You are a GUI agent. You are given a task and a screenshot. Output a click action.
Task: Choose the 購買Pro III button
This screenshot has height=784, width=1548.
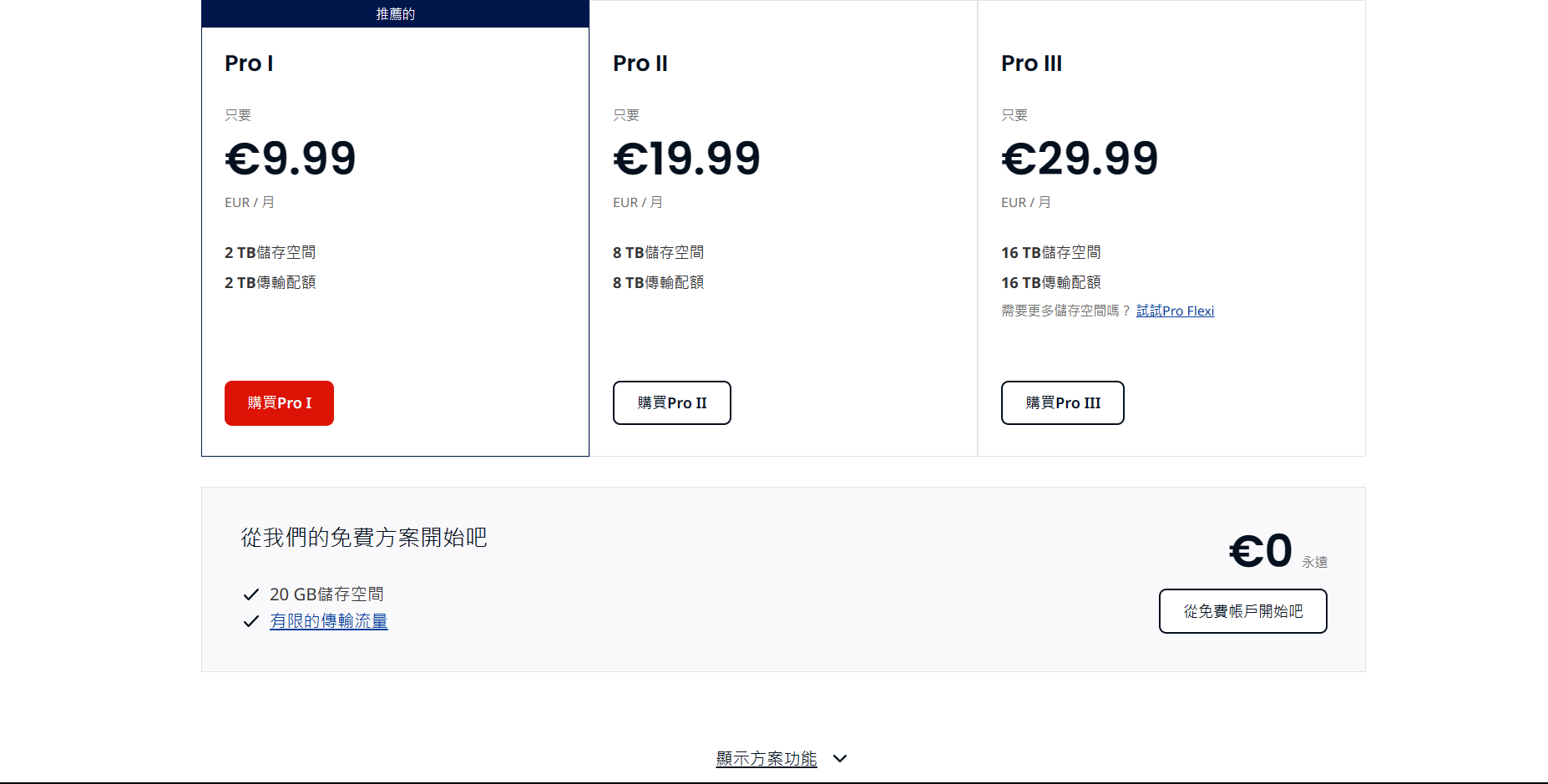click(x=1062, y=403)
